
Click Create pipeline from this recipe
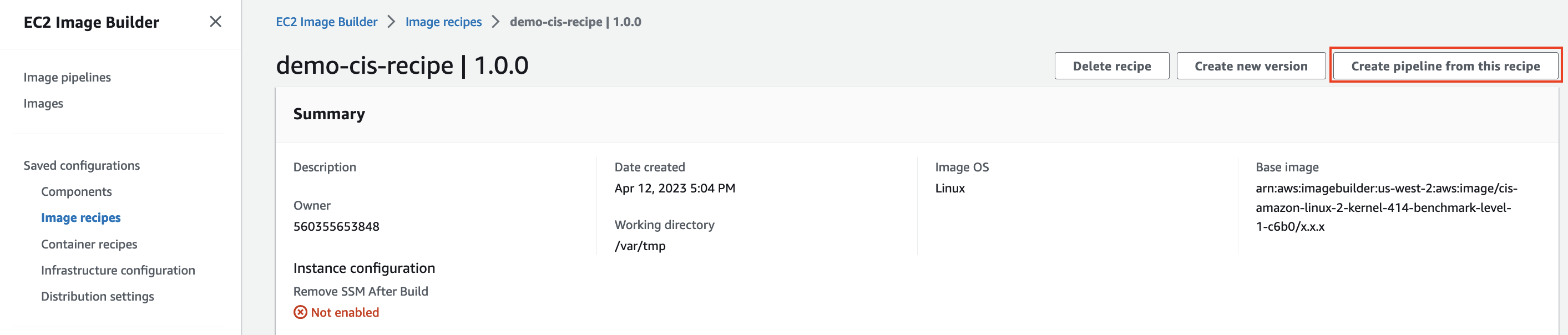point(1445,65)
